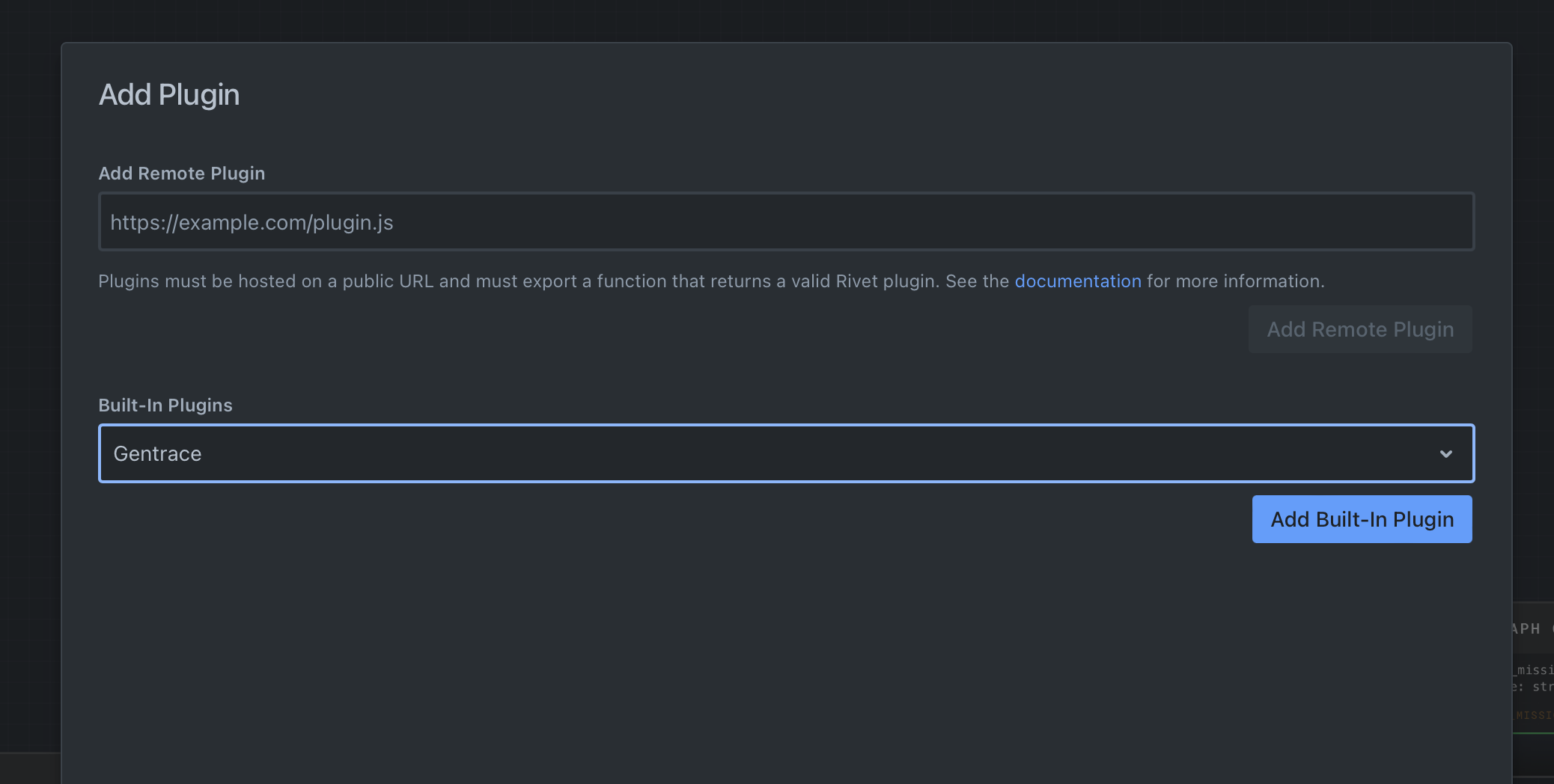The width and height of the screenshot is (1554, 784).
Task: Click the remote plugin URL input field
Action: 786,221
